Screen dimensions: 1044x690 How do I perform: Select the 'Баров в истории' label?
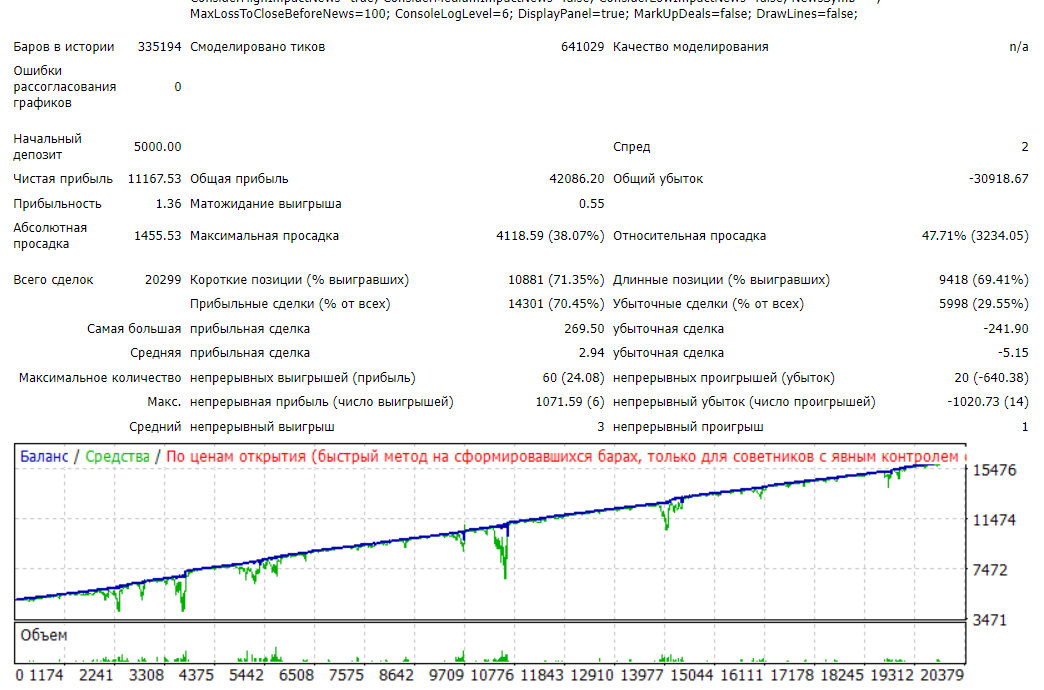click(x=64, y=47)
